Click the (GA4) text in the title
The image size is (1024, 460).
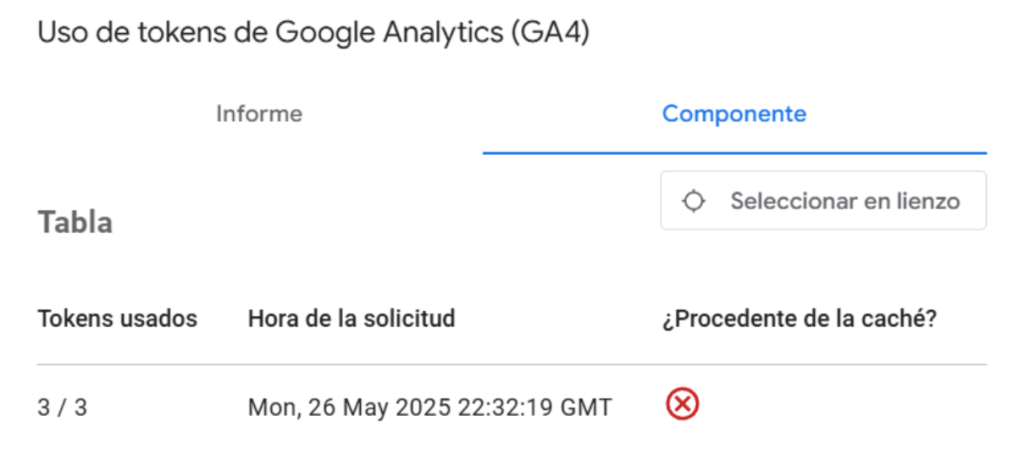(x=549, y=32)
